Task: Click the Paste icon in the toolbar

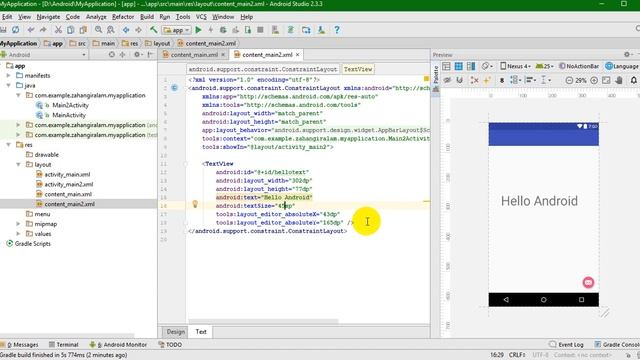Action: (x=83, y=30)
